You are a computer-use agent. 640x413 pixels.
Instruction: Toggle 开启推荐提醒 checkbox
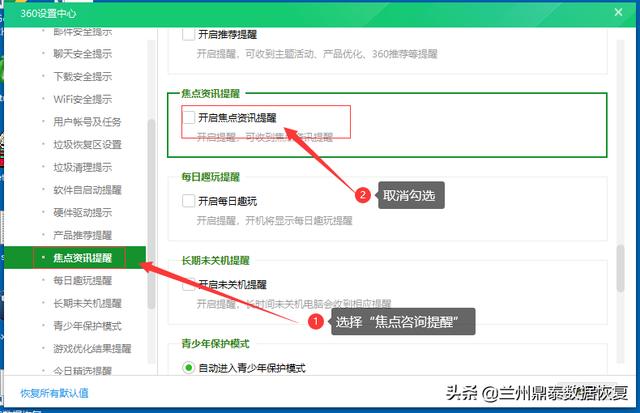(188, 34)
